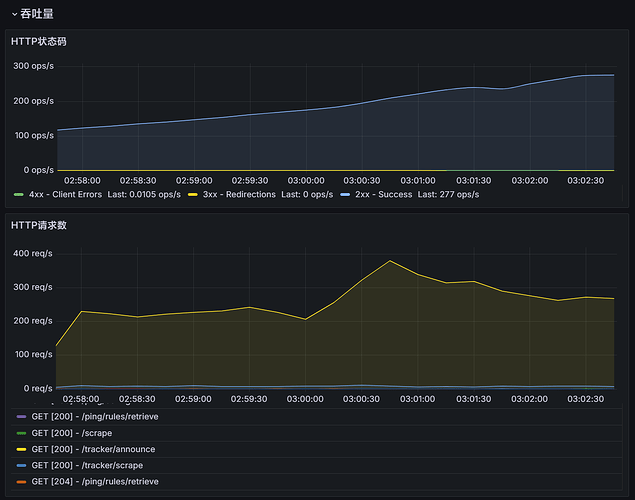Select GET [200] - /ping/rules/retrieve legend label
The width and height of the screenshot is (635, 500).
pos(94,416)
